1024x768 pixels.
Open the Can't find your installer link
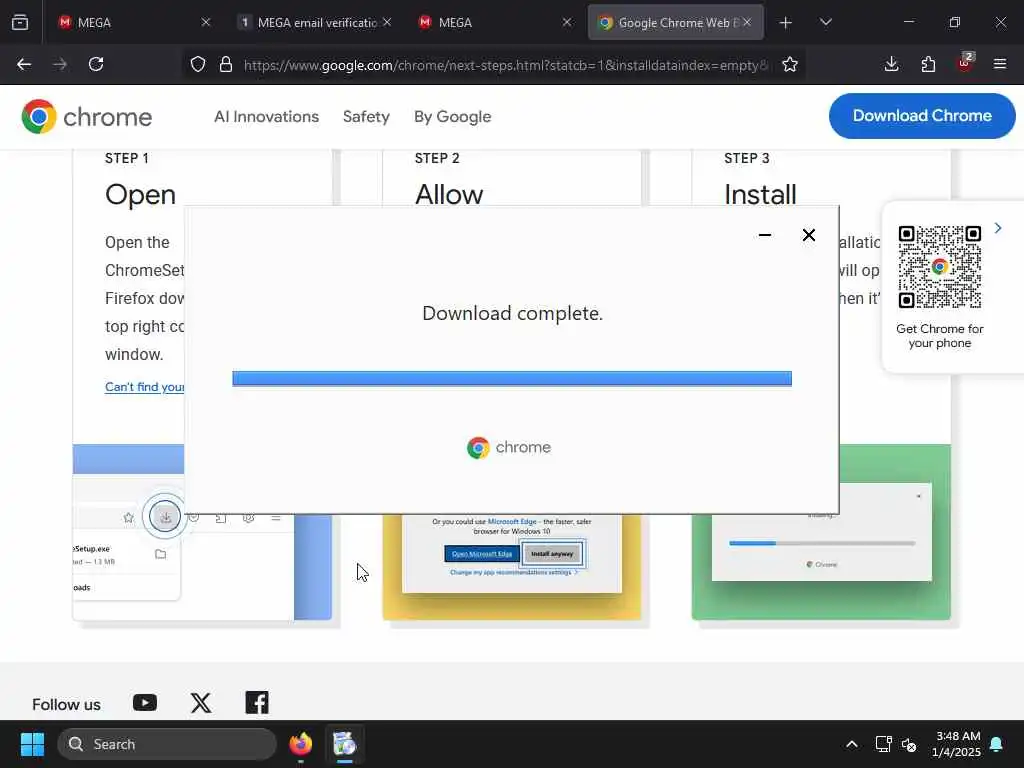pos(144,387)
